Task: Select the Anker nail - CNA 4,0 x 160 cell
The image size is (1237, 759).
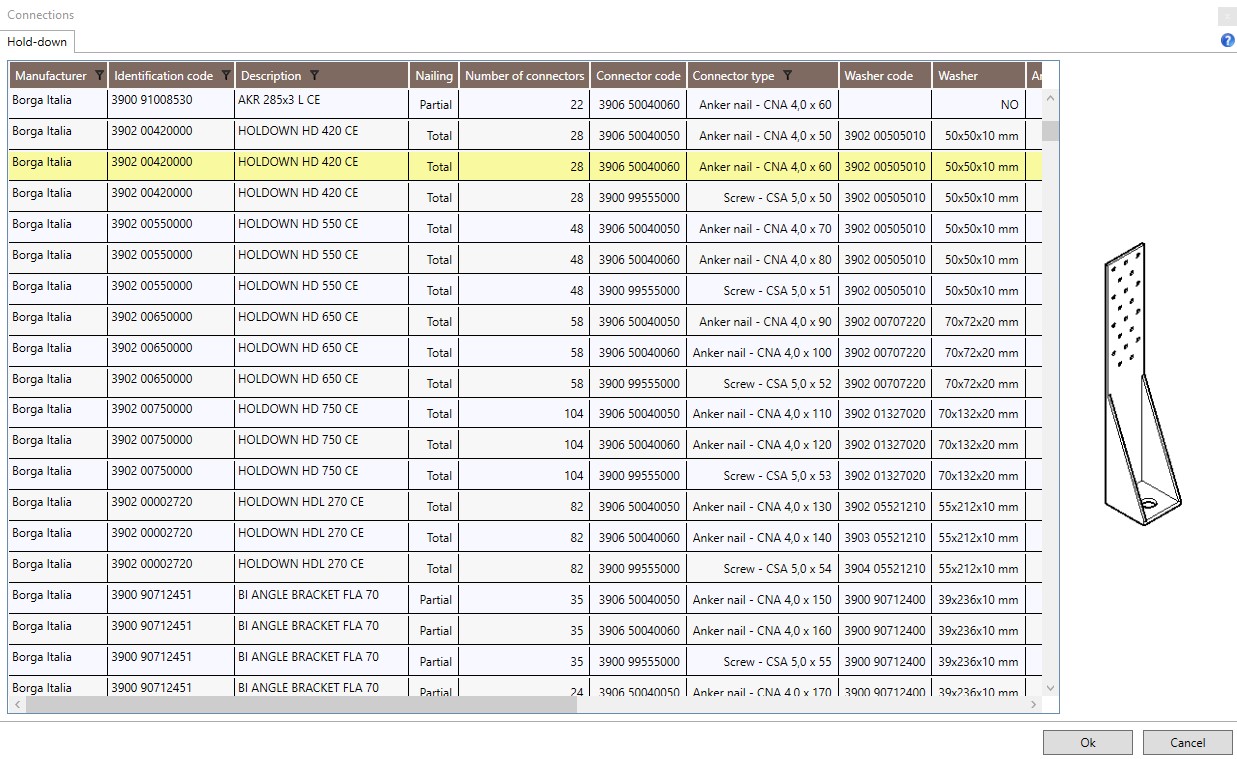Action: [x=763, y=630]
